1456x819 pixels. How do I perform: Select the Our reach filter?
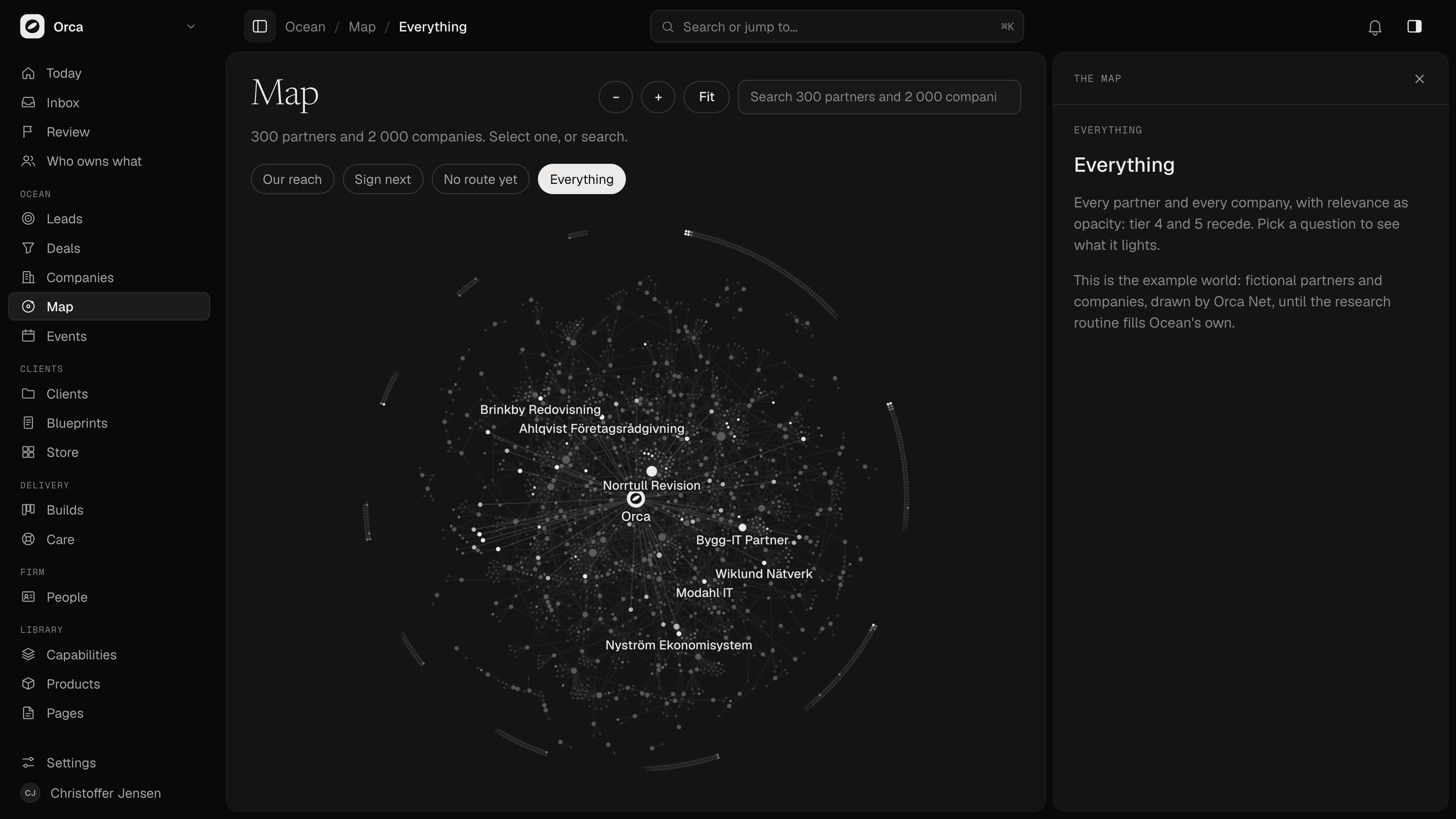292,179
